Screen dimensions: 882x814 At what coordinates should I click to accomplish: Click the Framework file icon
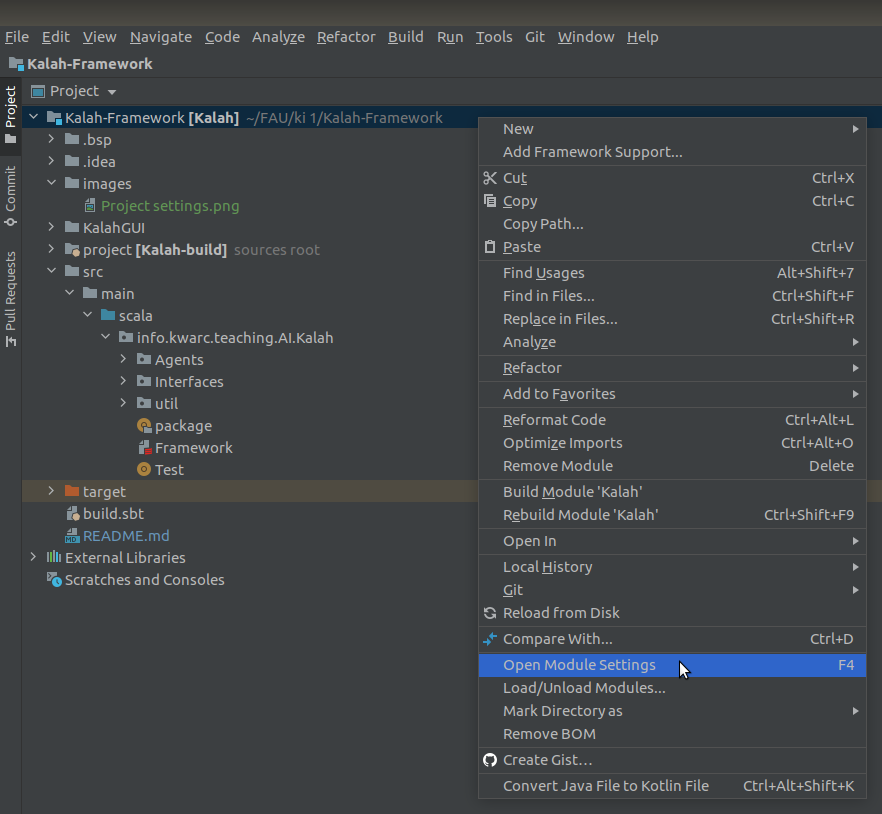(x=145, y=448)
